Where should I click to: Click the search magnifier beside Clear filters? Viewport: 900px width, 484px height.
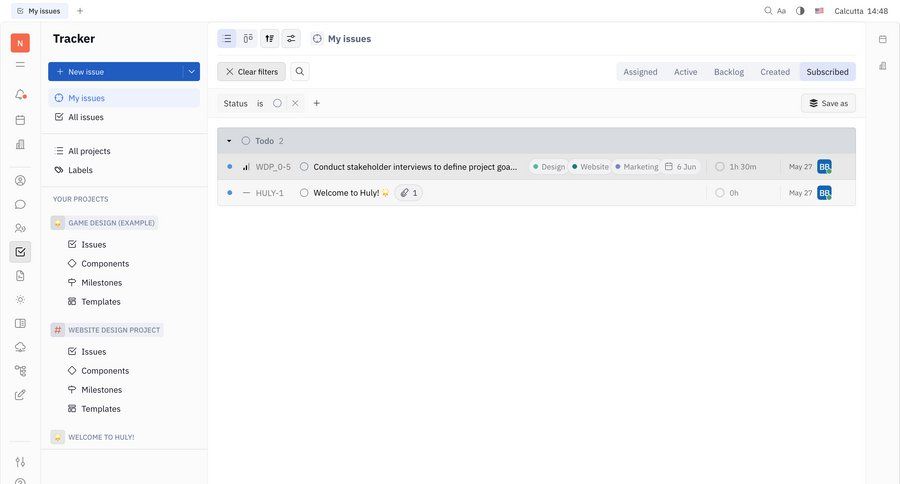(300, 72)
